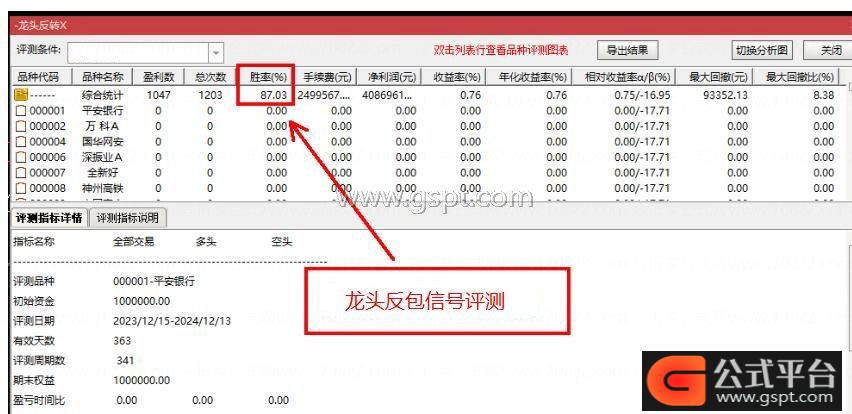Select the 综合统计 summary row name
Viewport: 852px width, 414px height.
tap(103, 95)
